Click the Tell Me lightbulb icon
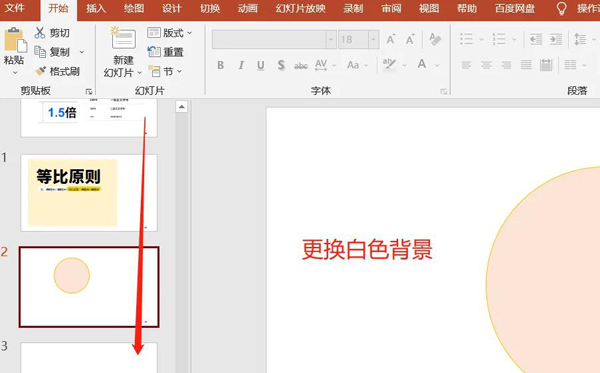The width and height of the screenshot is (600, 373). 561,8
